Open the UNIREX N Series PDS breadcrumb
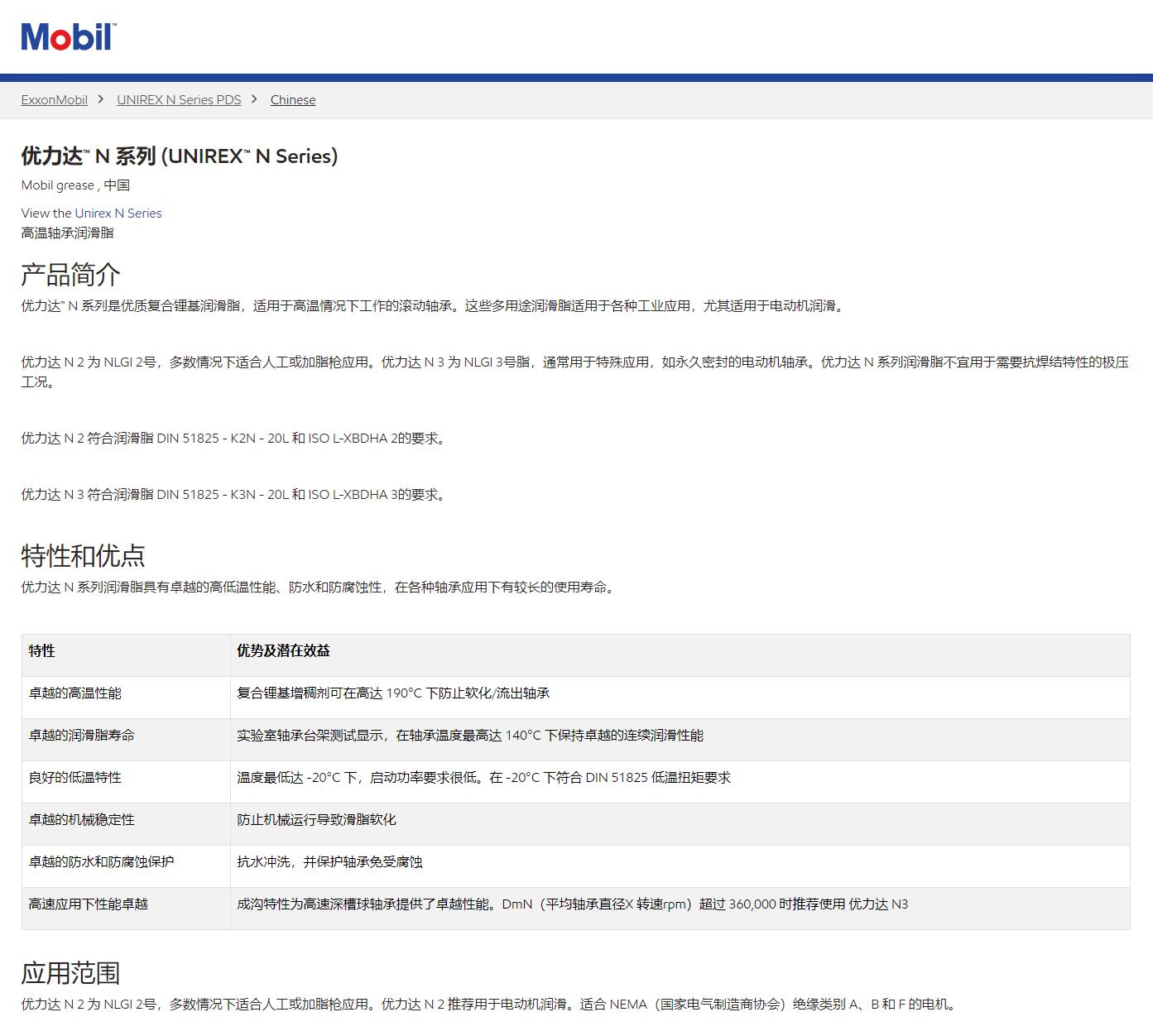1153x1036 pixels. (179, 100)
